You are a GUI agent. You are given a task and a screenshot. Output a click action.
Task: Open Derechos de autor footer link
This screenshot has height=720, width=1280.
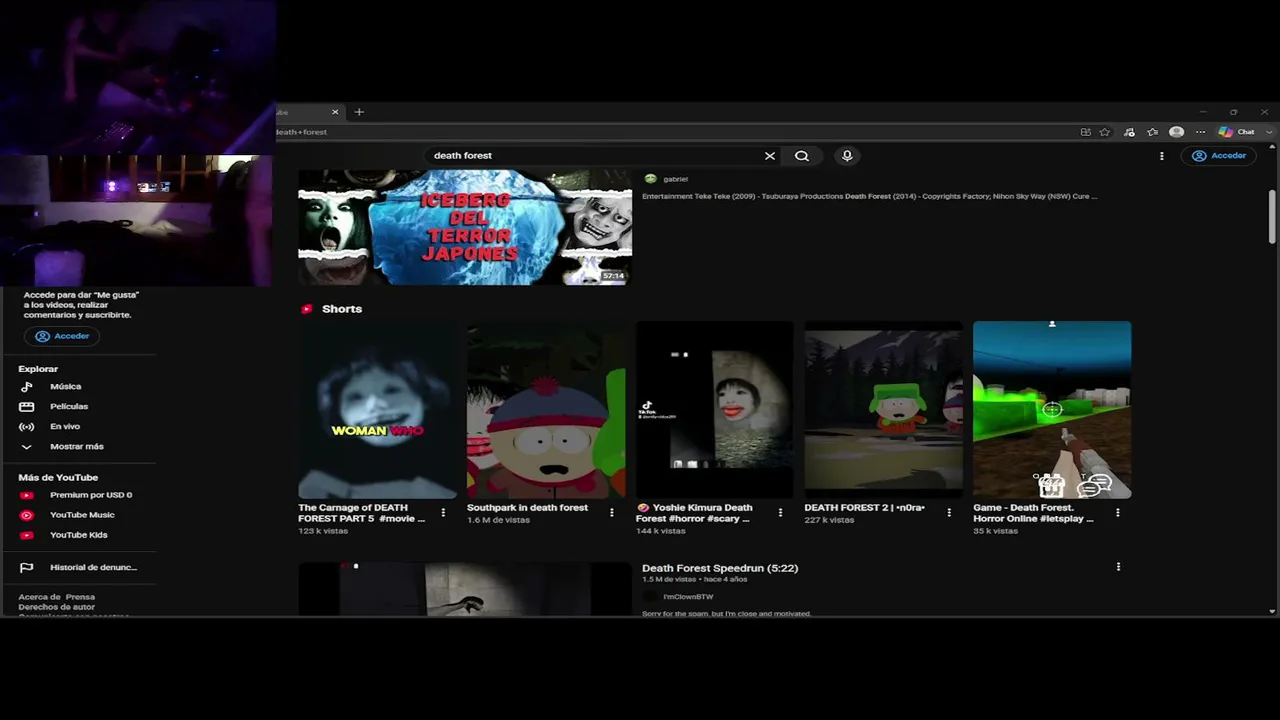(56, 607)
